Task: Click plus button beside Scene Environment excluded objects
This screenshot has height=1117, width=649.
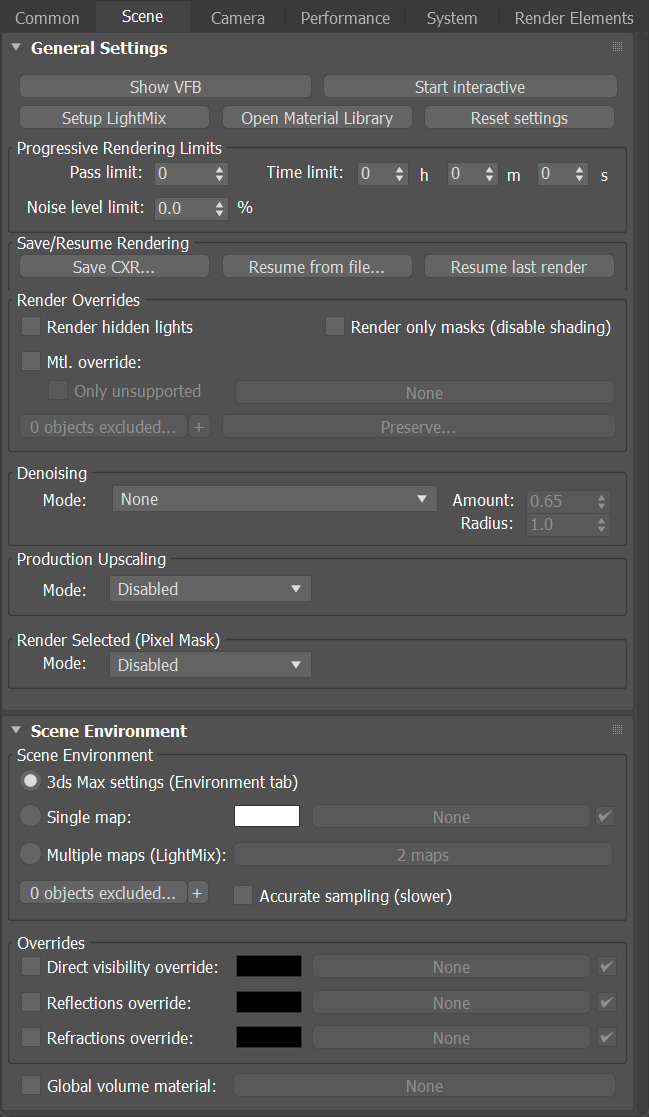Action: pos(198,893)
